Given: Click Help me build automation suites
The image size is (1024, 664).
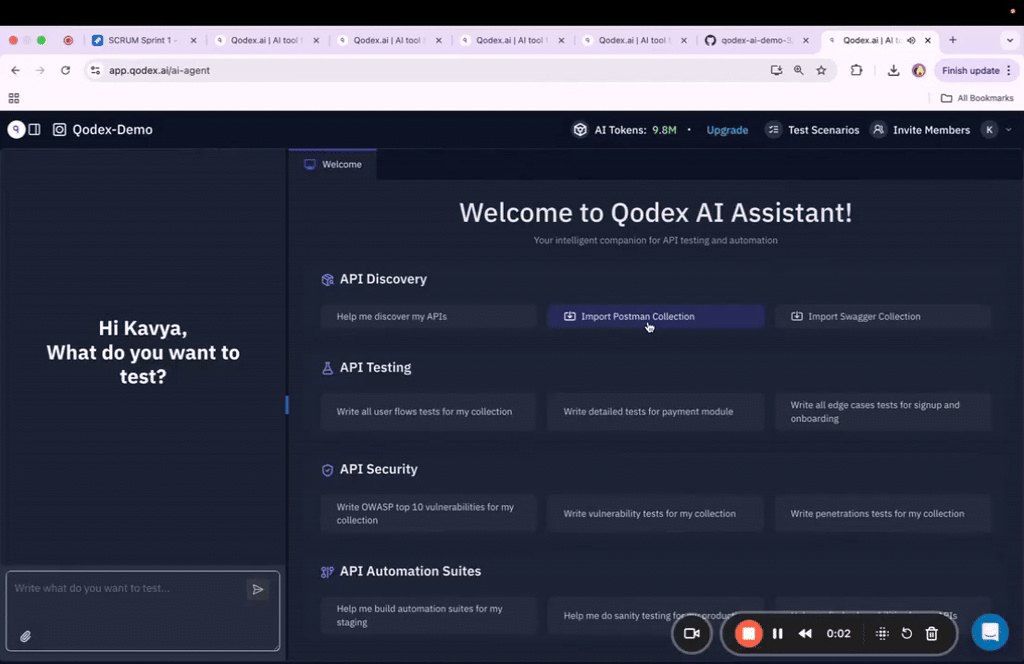Looking at the screenshot, I should pos(428,615).
